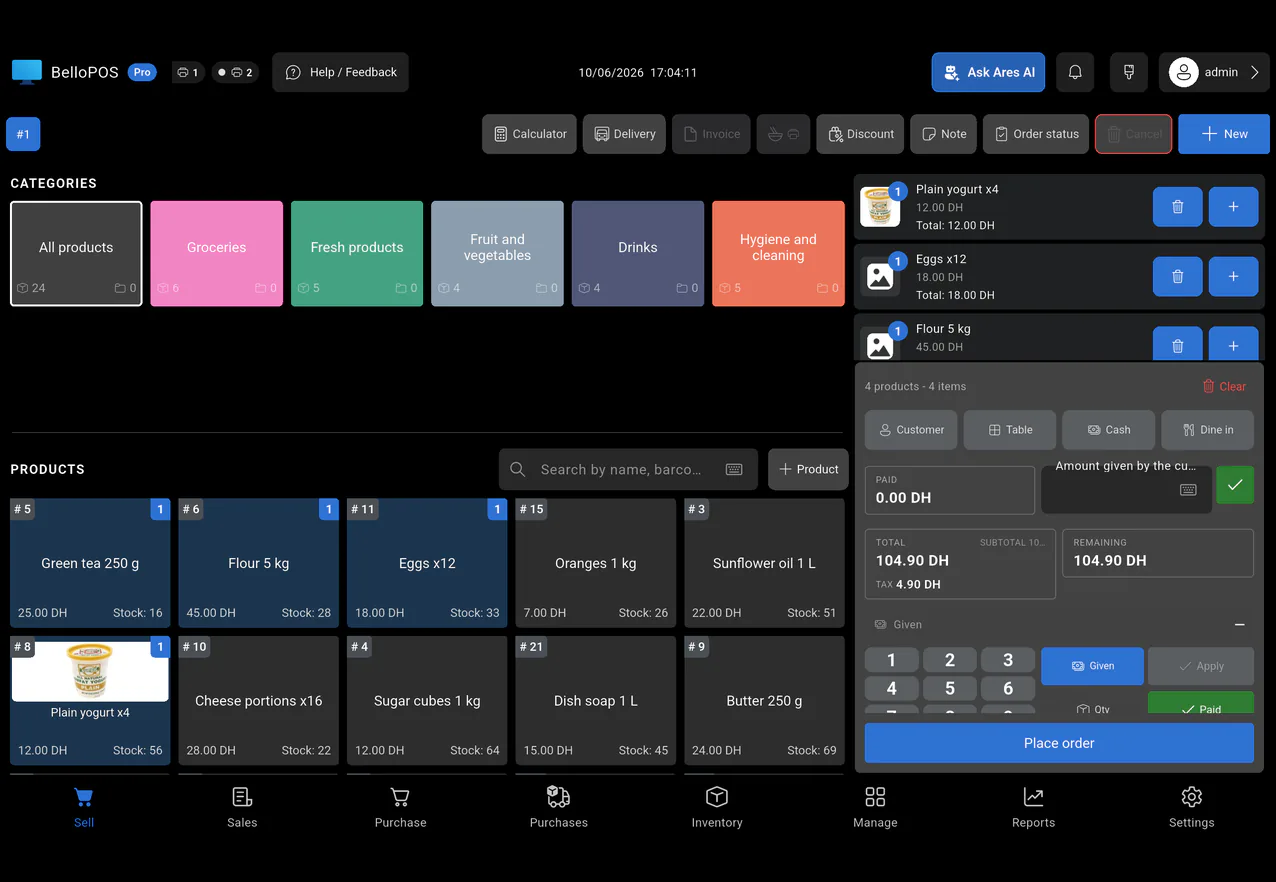Select the Fresh products category
The height and width of the screenshot is (882, 1276).
[357, 254]
